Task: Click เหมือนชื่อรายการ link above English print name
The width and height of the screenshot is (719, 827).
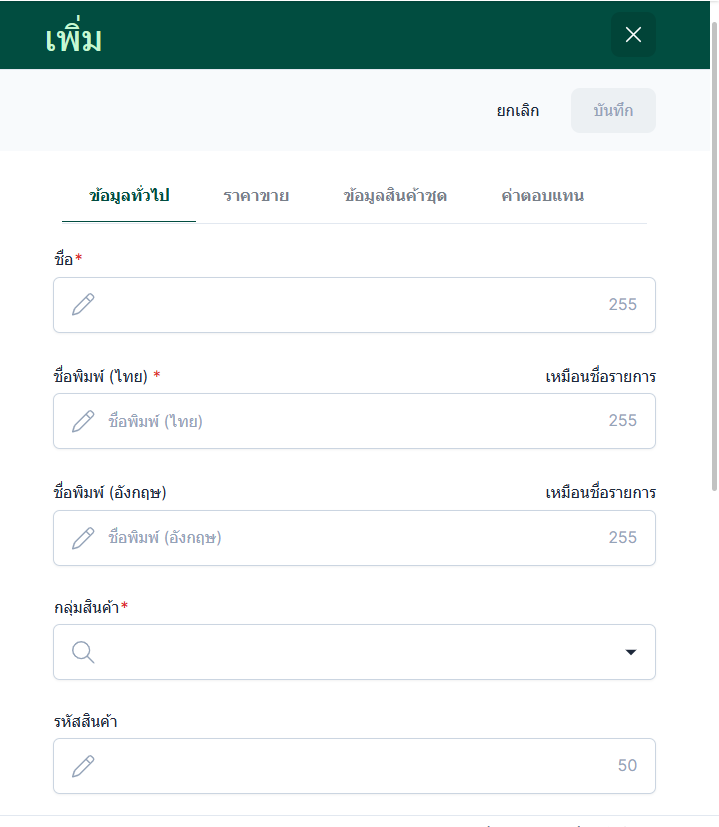Action: coord(600,492)
